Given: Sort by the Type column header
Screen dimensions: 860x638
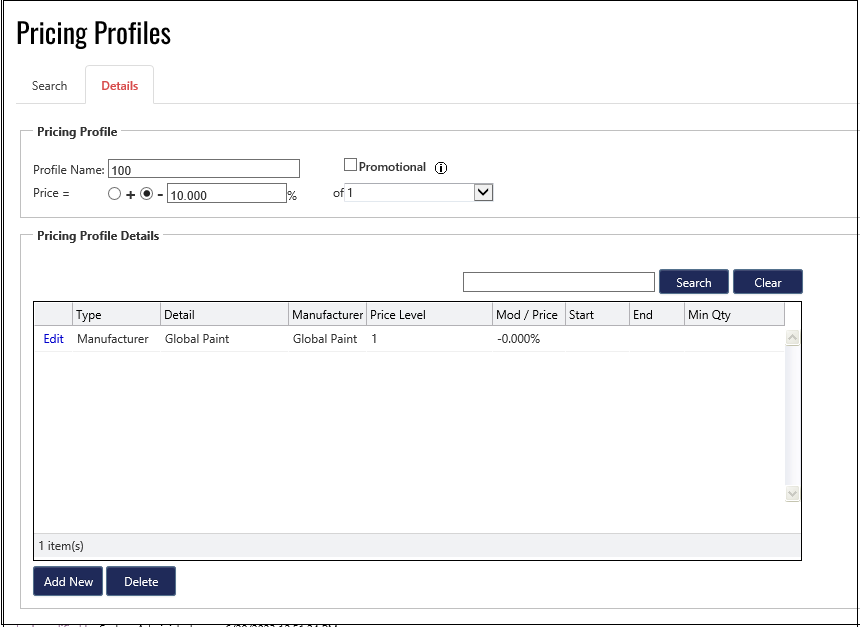Looking at the screenshot, I should [116, 314].
